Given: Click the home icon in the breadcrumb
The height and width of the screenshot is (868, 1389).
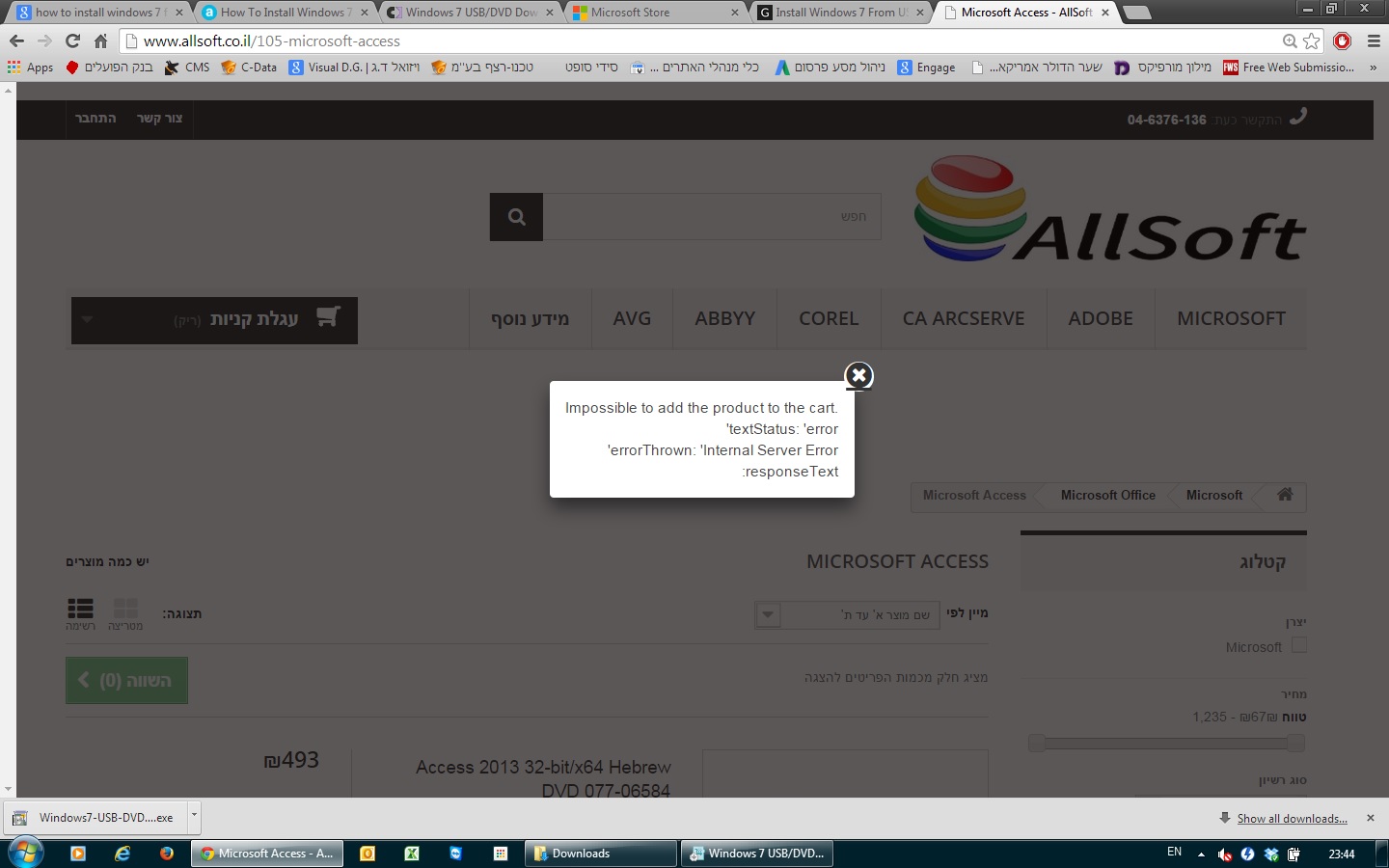Looking at the screenshot, I should pos(1285,494).
